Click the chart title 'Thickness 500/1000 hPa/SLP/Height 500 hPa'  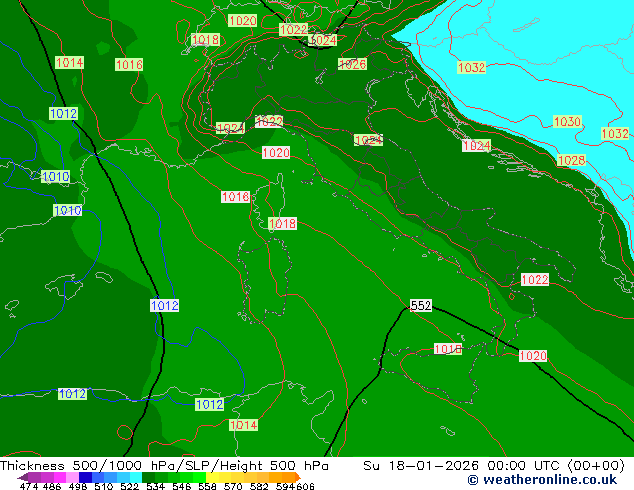coord(164,466)
